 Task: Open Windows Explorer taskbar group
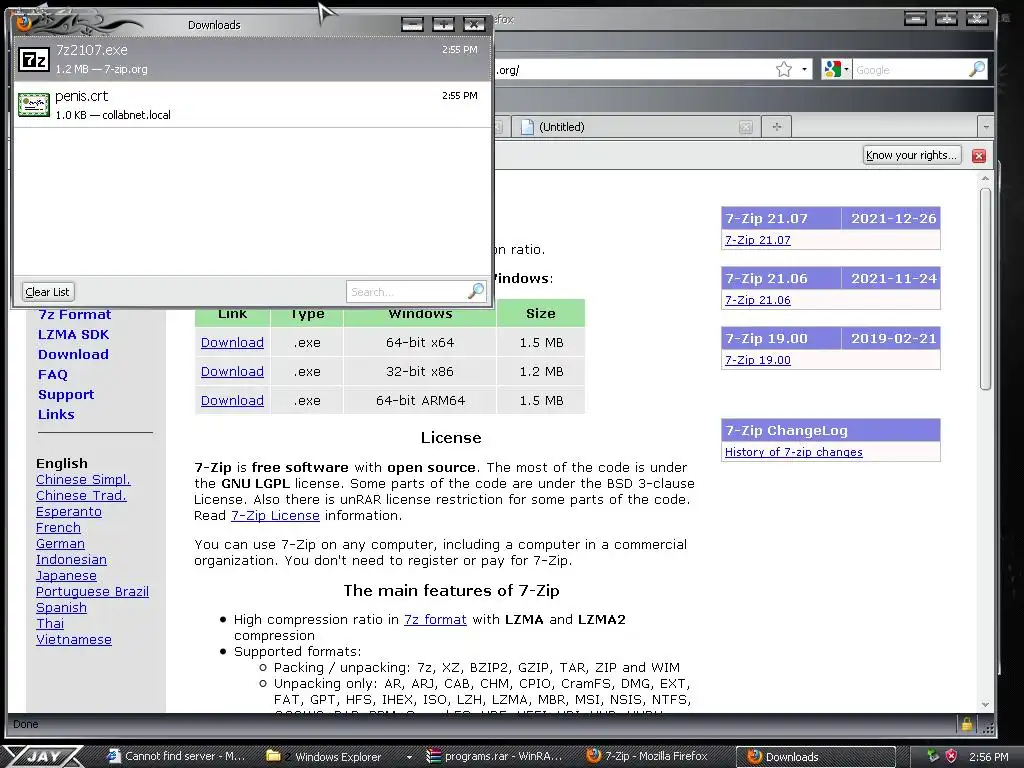(332, 756)
